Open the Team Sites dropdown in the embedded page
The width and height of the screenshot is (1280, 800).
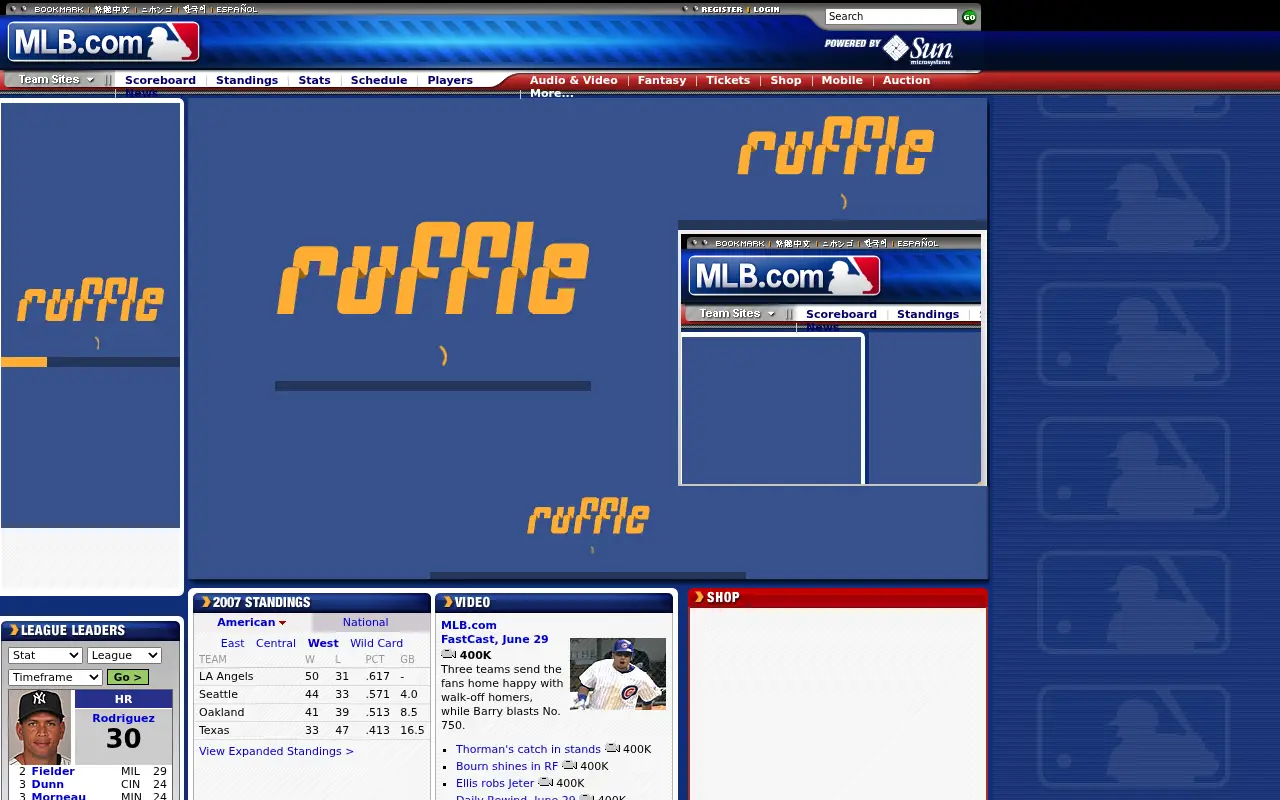[x=737, y=314]
